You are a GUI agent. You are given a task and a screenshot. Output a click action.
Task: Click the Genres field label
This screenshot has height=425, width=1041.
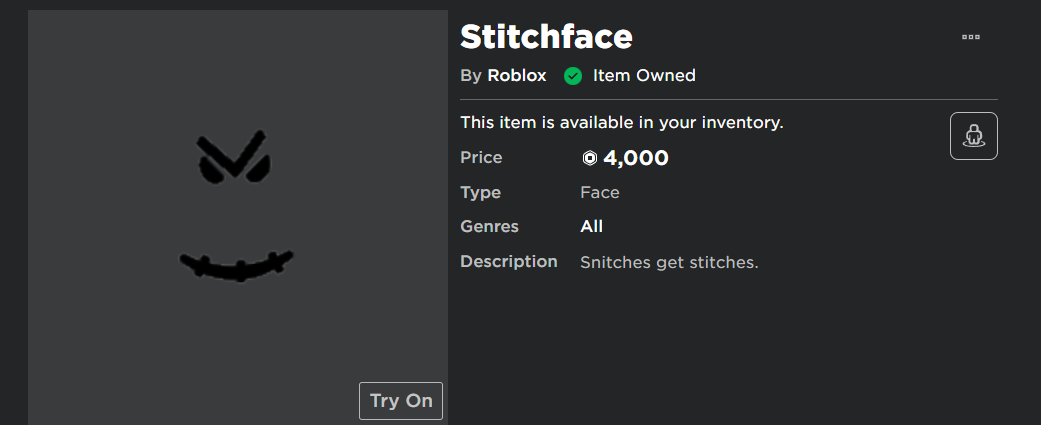coord(489,226)
